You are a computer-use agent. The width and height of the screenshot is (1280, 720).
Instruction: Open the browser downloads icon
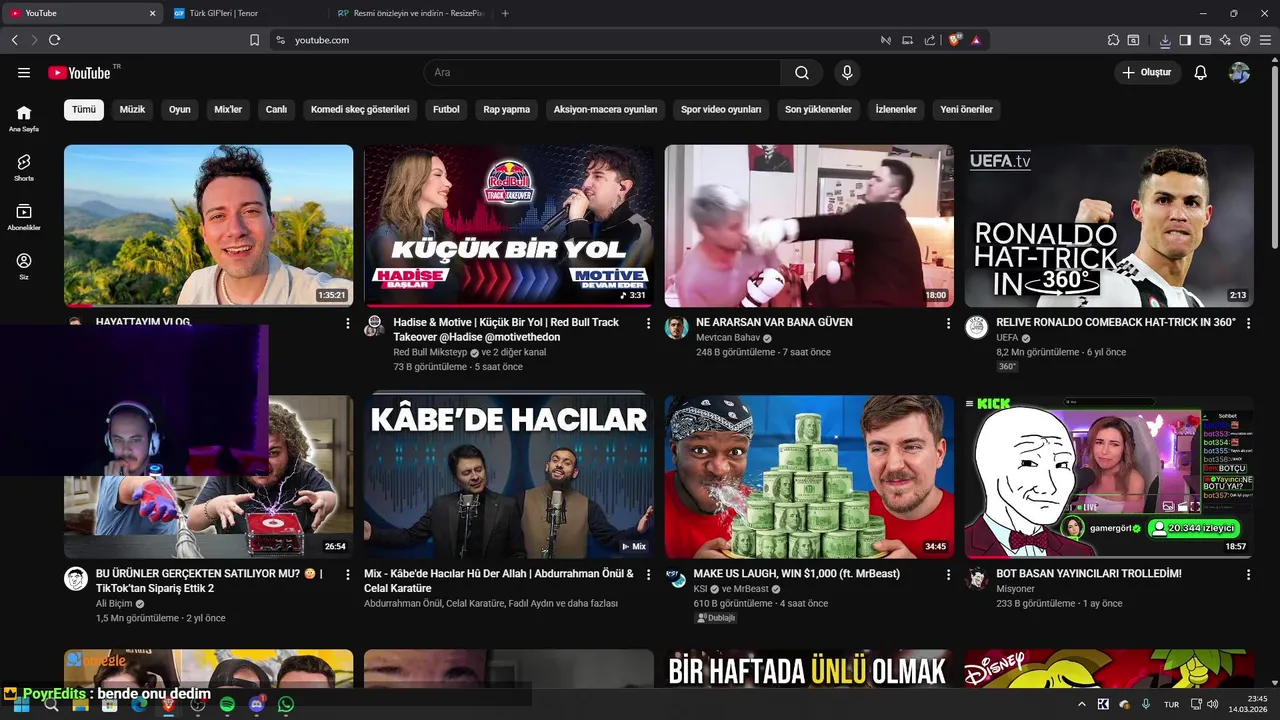1165,40
